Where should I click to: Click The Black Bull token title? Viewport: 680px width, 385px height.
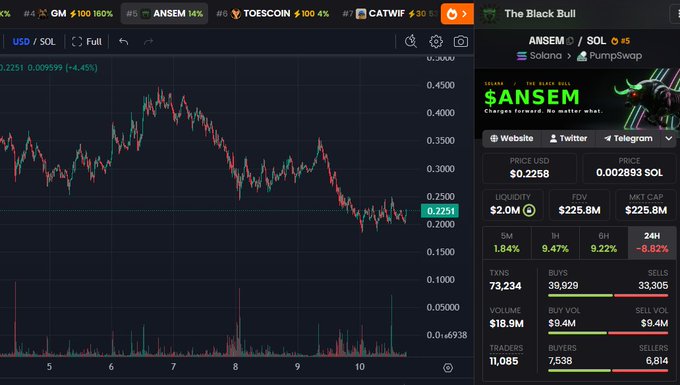pyautogui.click(x=540, y=13)
